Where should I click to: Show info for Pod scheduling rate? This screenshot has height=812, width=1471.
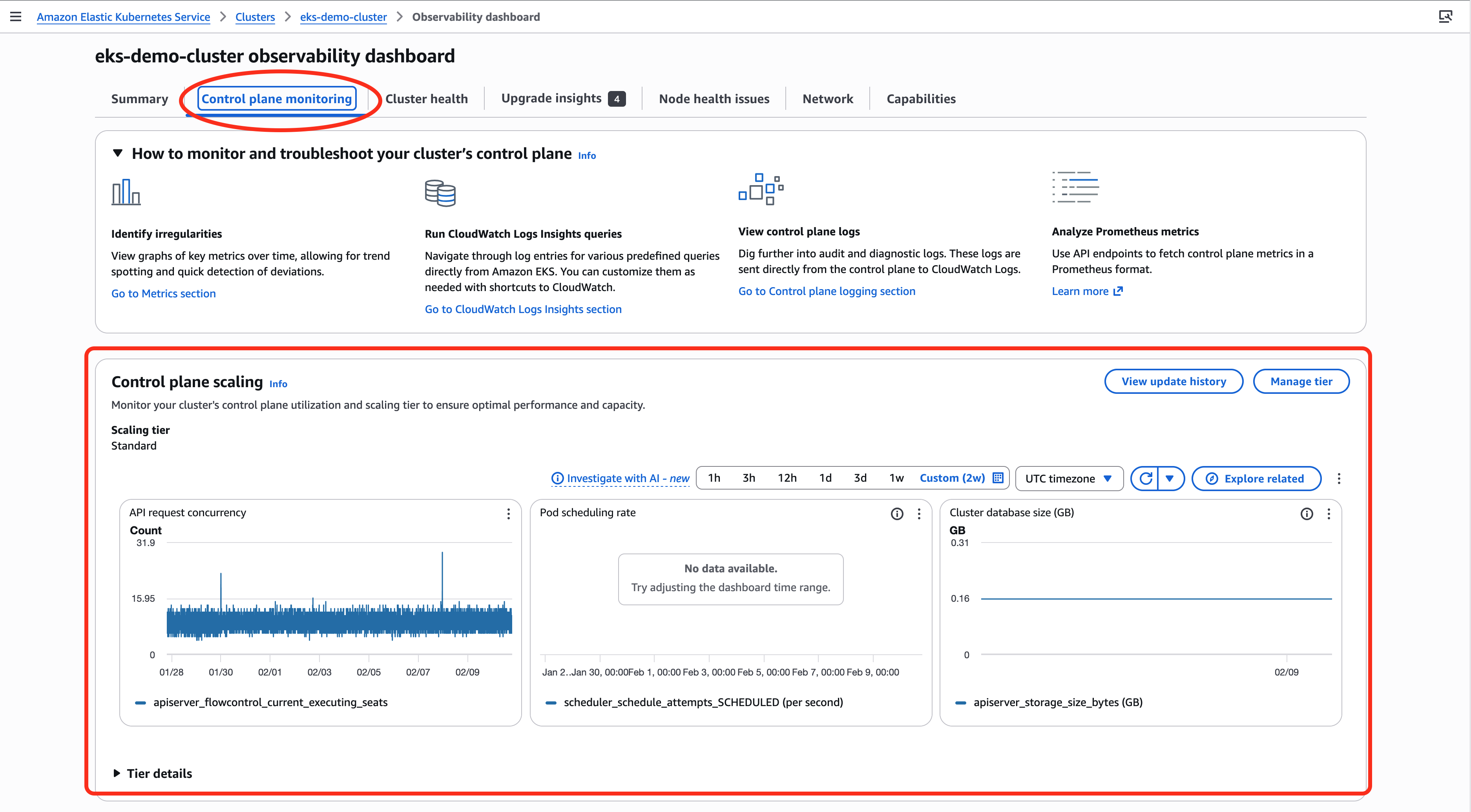click(x=896, y=513)
